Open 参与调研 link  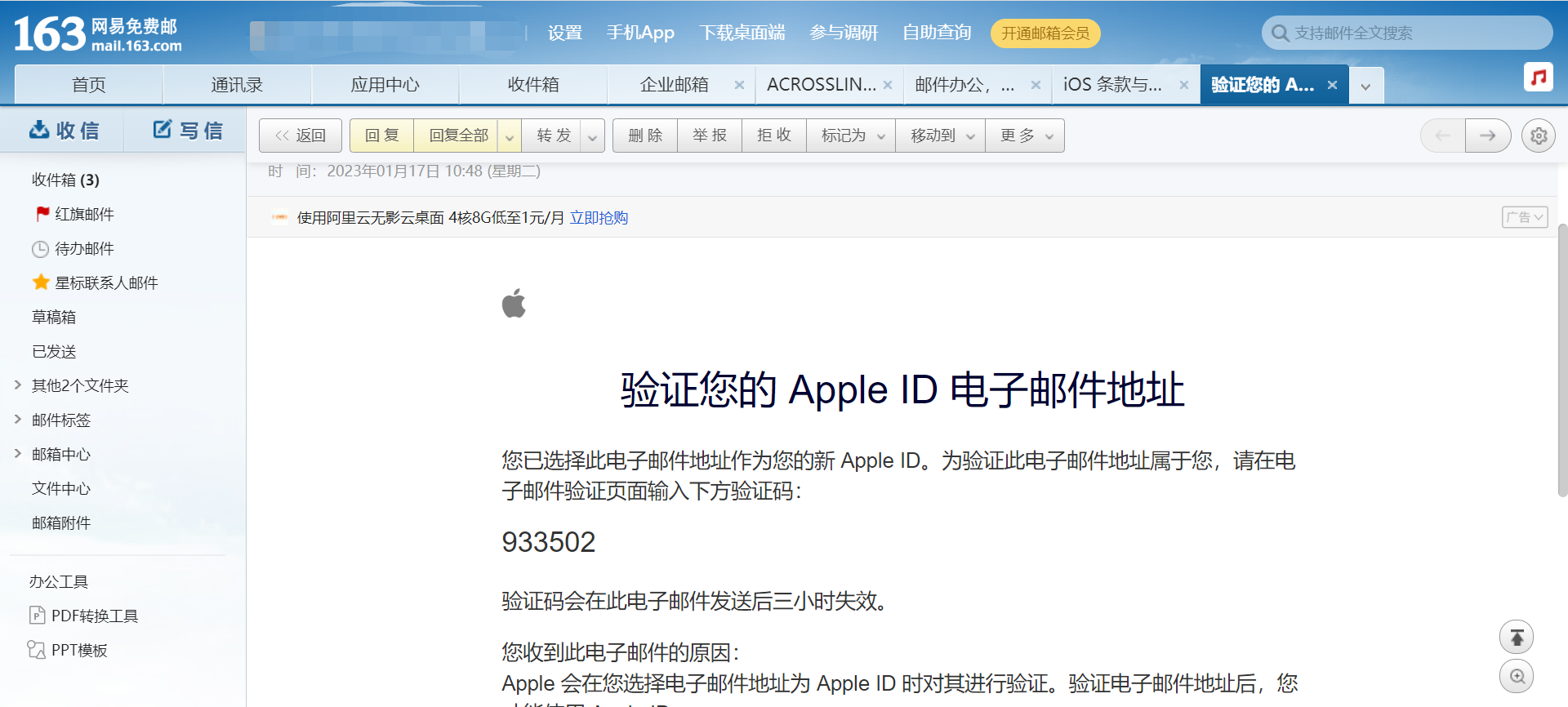[844, 33]
